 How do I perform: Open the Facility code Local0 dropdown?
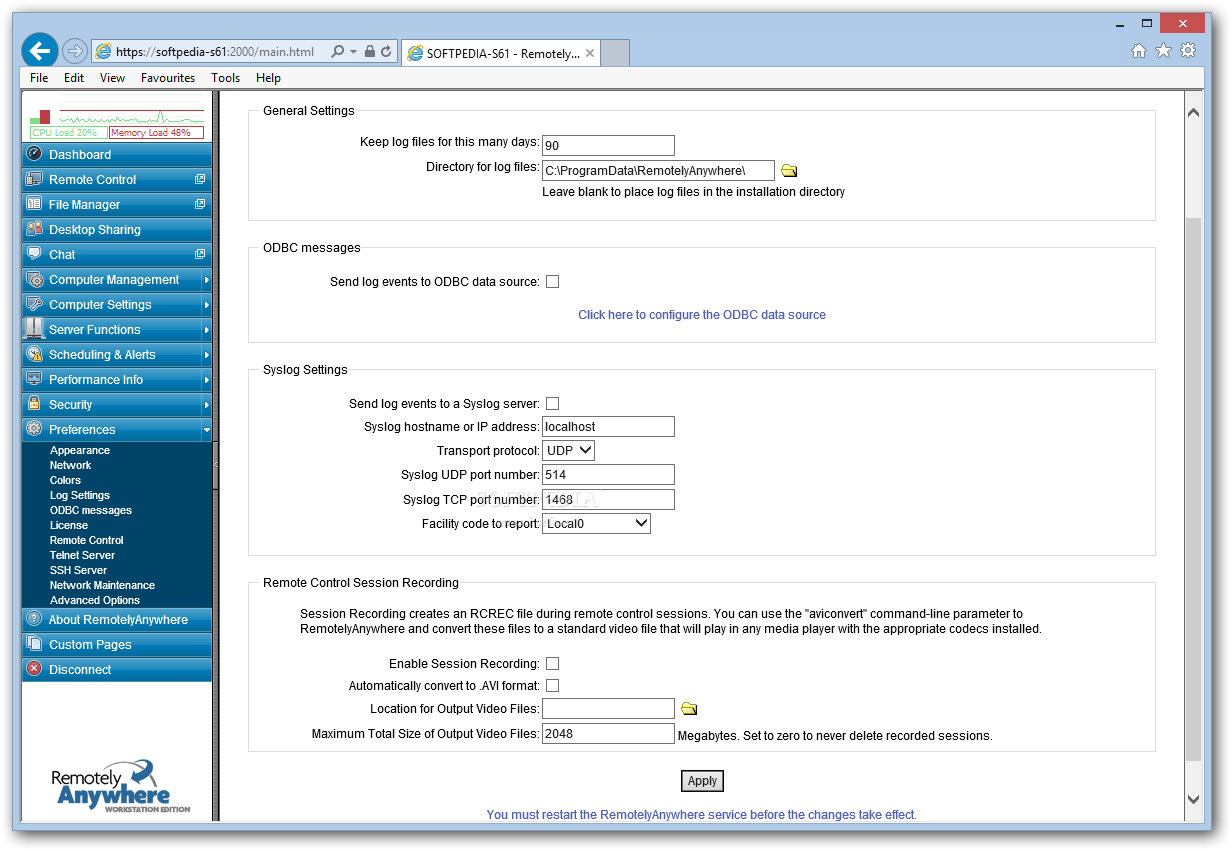click(597, 523)
